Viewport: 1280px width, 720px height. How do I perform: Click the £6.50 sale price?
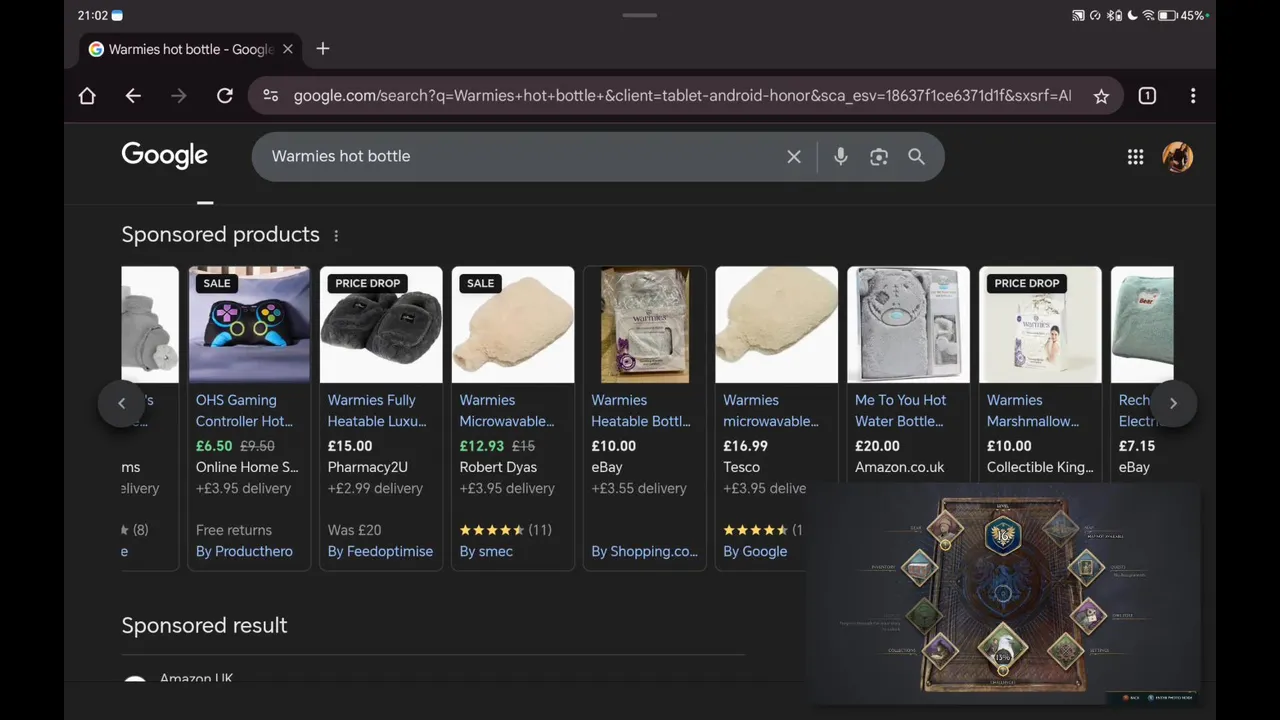[214, 446]
